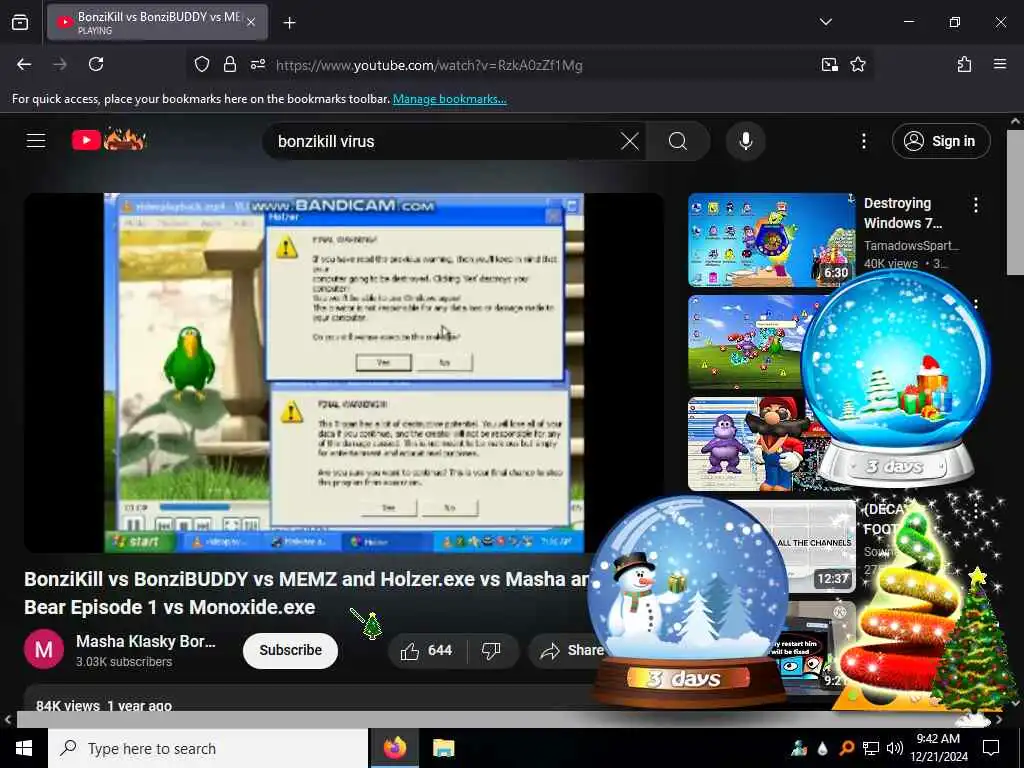1024x768 pixels.
Task: Open Windows XP hill desktop video thumbnail
Action: [x=748, y=342]
